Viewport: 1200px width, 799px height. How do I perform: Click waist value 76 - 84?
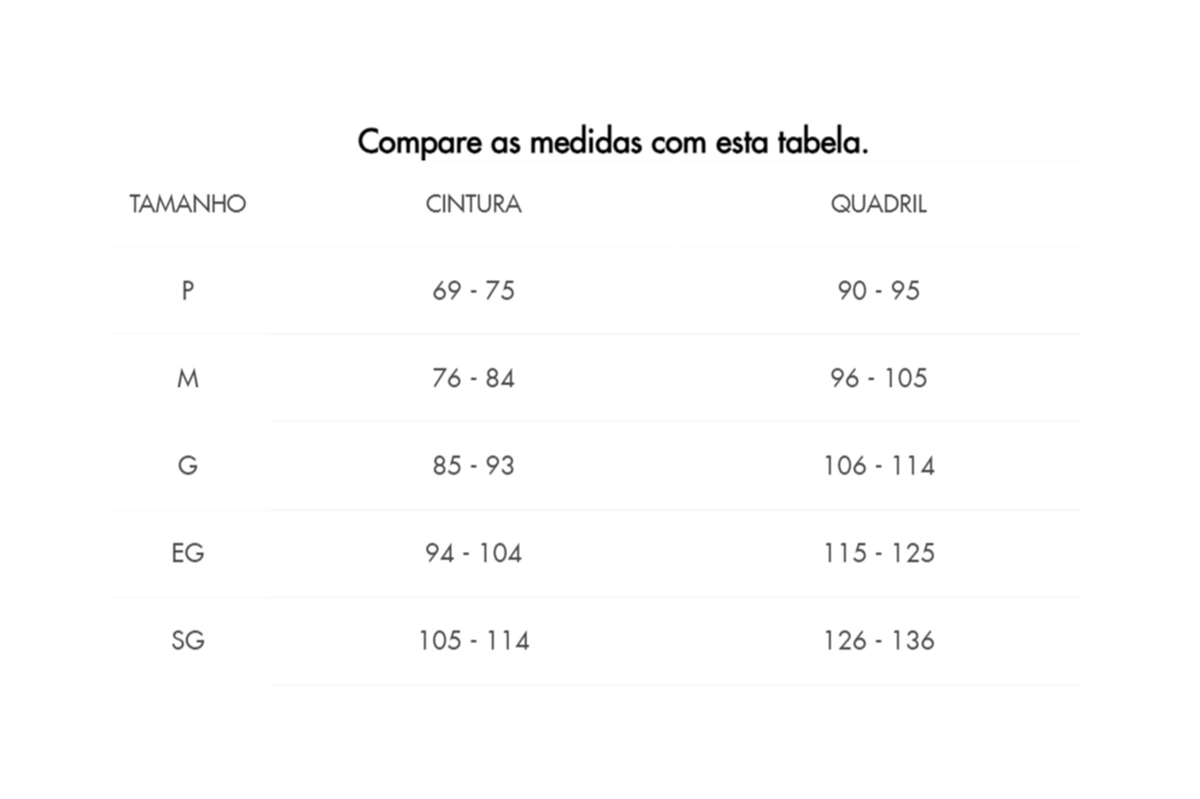point(474,378)
